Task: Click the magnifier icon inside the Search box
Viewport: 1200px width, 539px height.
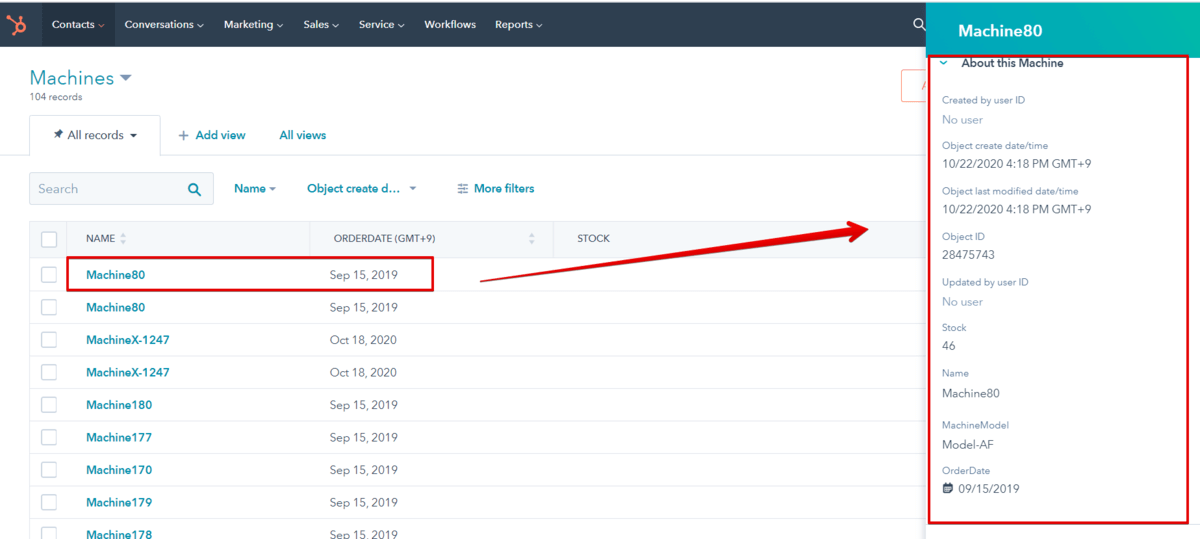Action: (194, 189)
